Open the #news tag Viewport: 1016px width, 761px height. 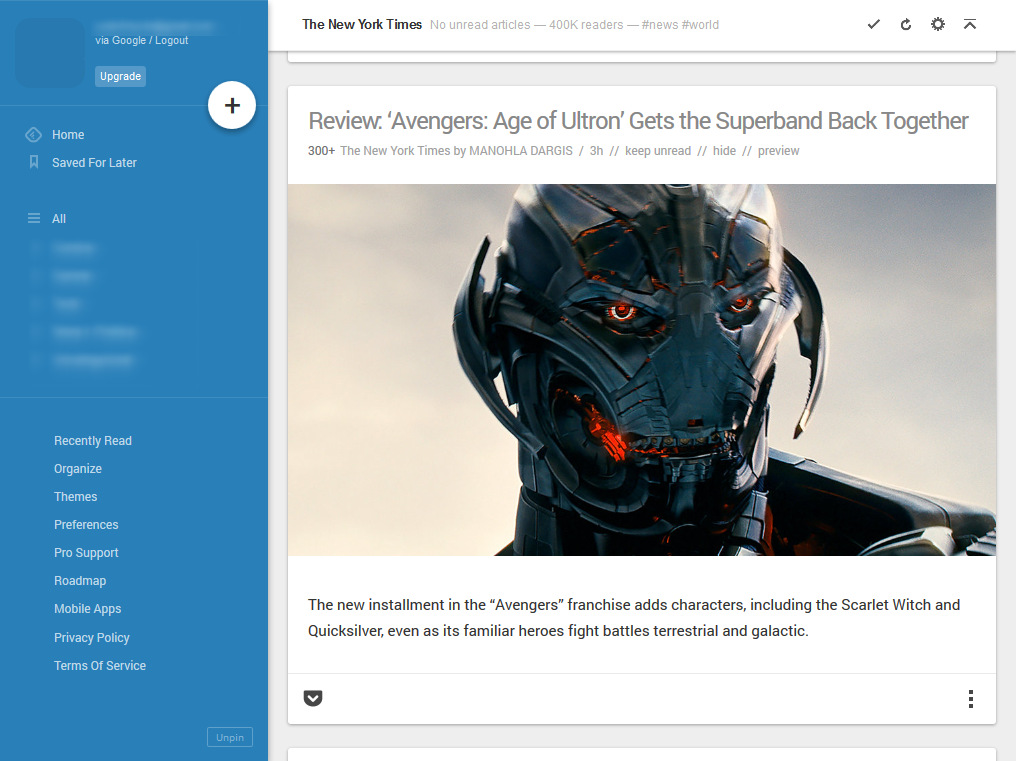pos(661,24)
